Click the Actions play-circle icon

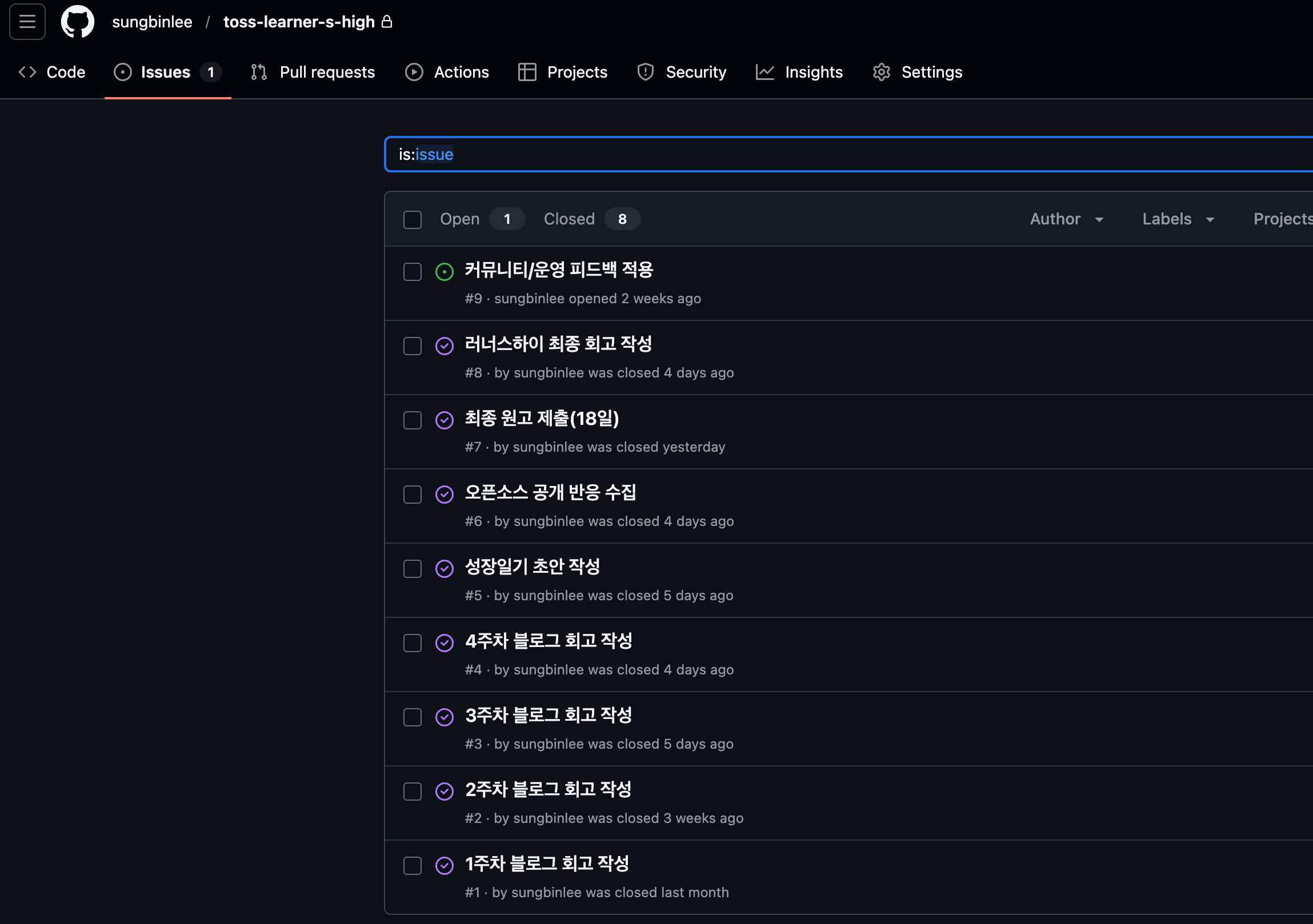tap(414, 72)
